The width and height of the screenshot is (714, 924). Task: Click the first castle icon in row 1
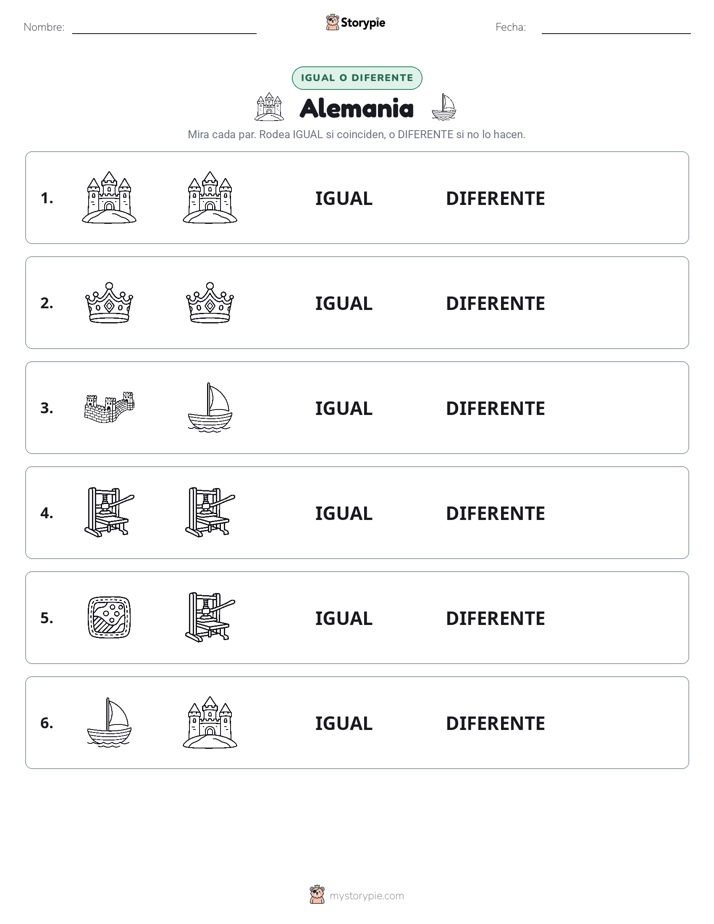pyautogui.click(x=109, y=197)
